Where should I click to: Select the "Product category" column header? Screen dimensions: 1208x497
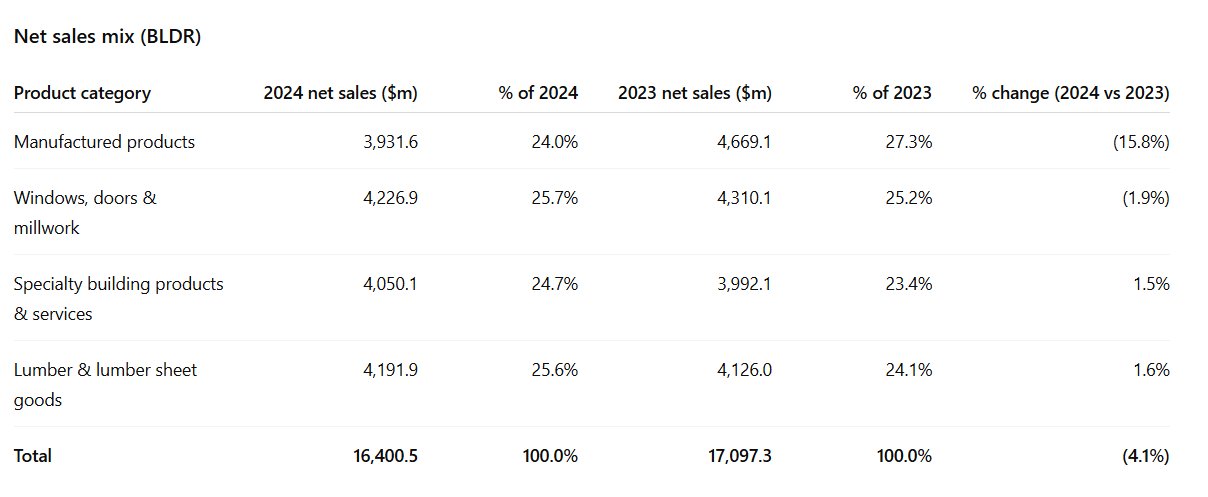pyautogui.click(x=82, y=93)
